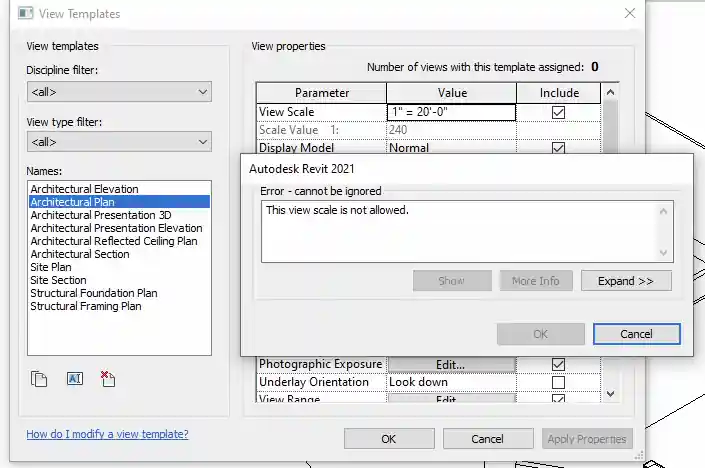Expand the error dialog details
The height and width of the screenshot is (468, 705).
click(x=625, y=281)
